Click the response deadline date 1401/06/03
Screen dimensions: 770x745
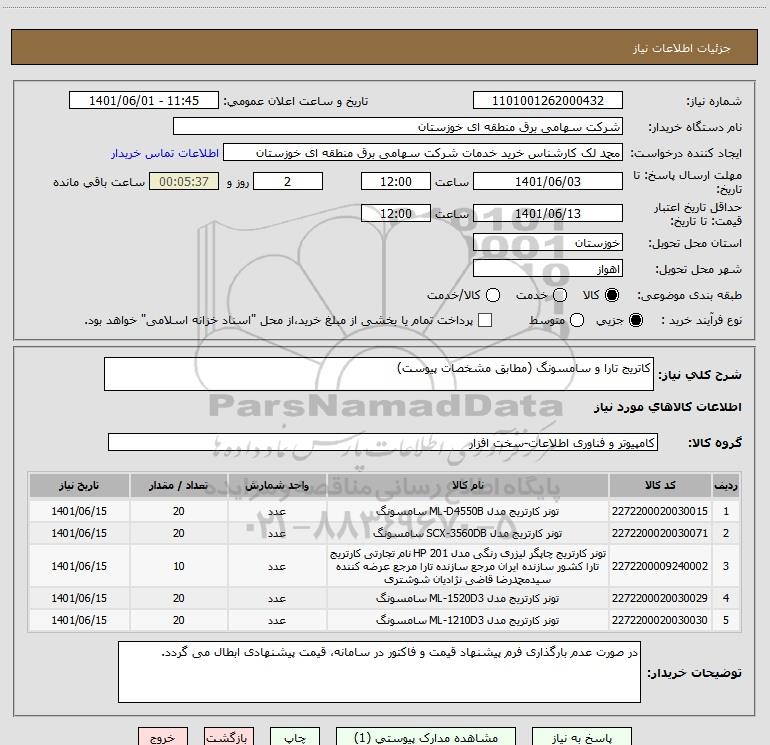(x=548, y=182)
